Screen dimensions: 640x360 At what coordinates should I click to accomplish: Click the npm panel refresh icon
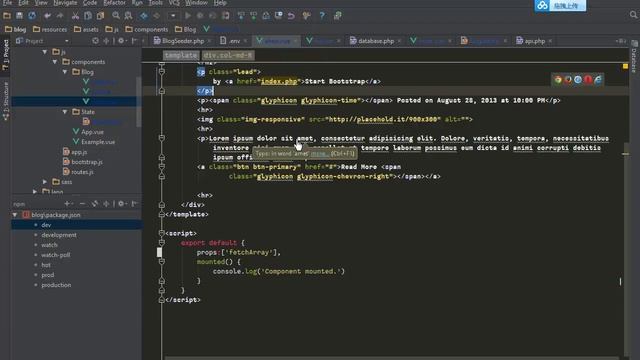pyautogui.click(x=95, y=204)
